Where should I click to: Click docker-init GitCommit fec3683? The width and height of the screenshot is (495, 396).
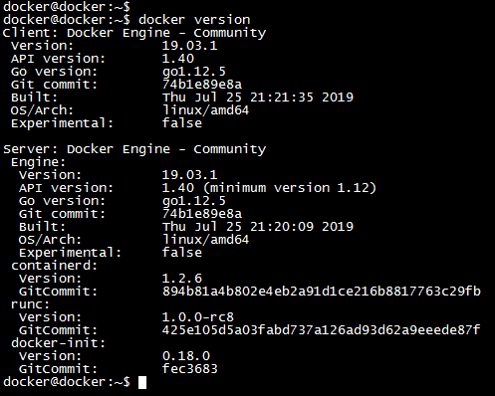coord(190,369)
